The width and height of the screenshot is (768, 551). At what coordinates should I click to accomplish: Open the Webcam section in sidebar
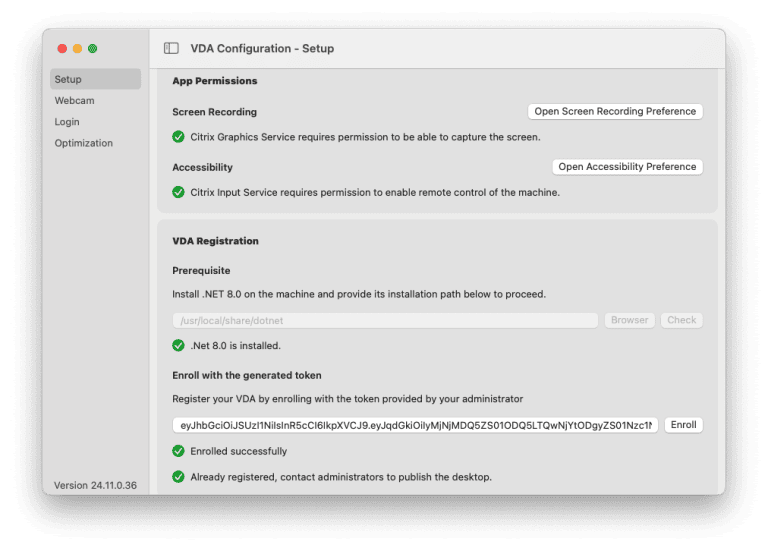pyautogui.click(x=75, y=101)
